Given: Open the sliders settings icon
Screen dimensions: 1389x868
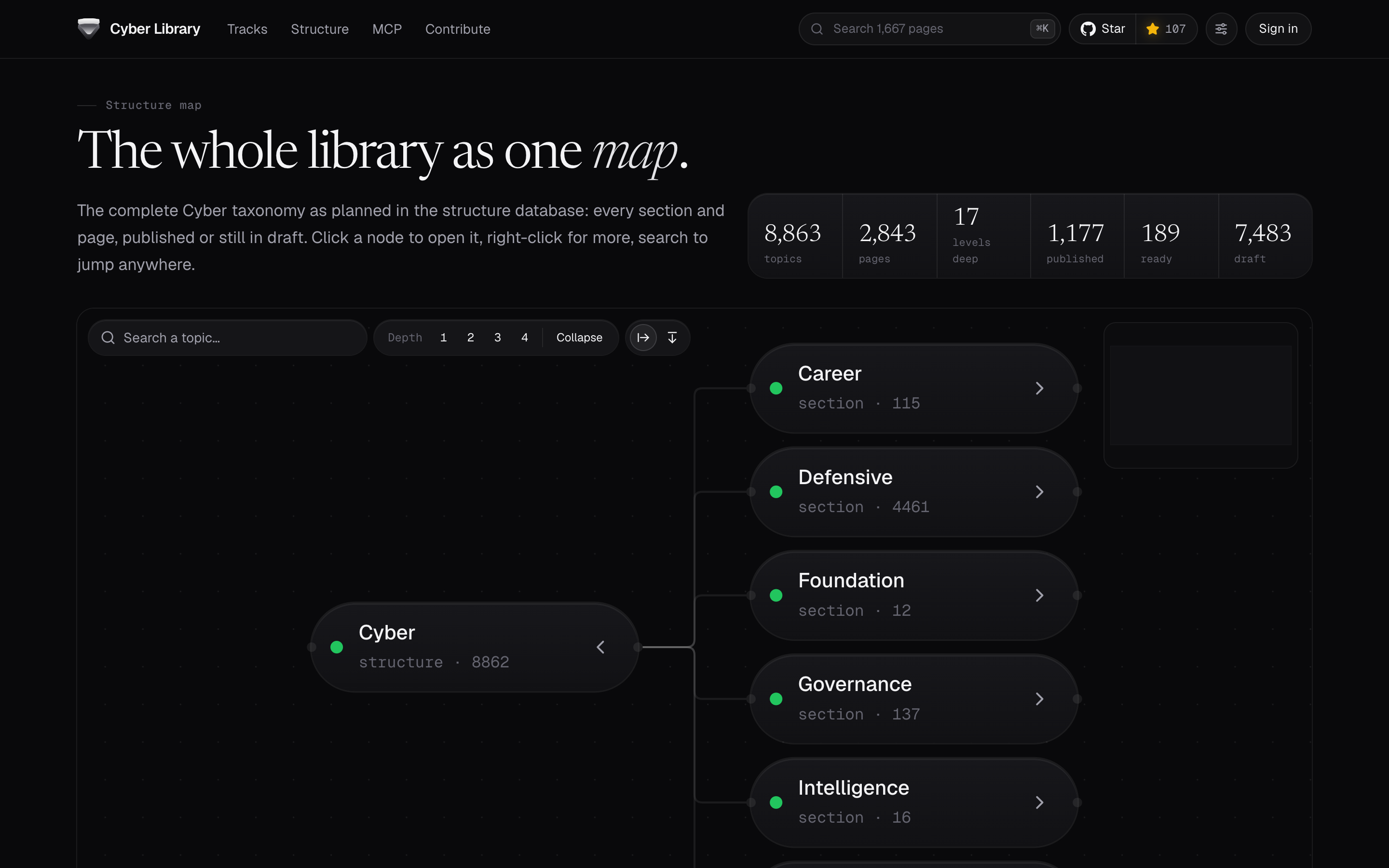Looking at the screenshot, I should click(x=1221, y=29).
